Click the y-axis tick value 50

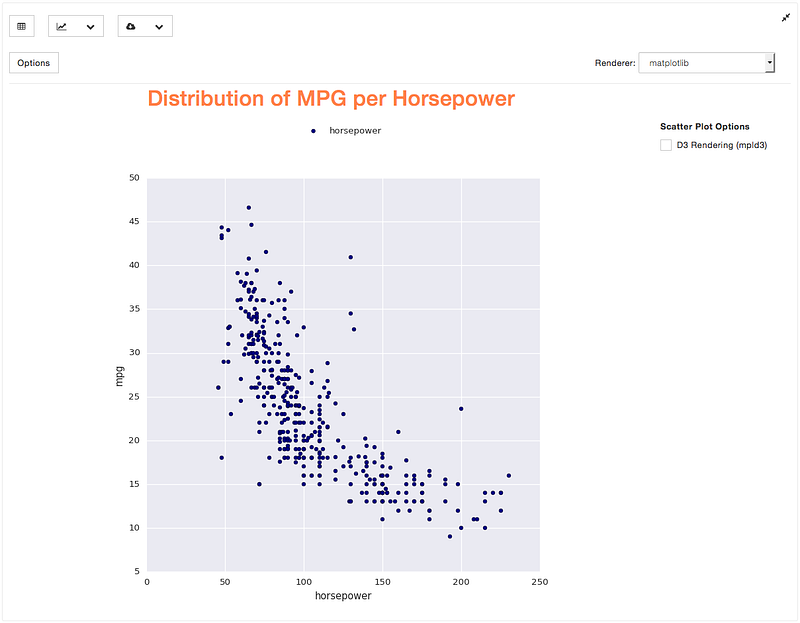coord(134,178)
